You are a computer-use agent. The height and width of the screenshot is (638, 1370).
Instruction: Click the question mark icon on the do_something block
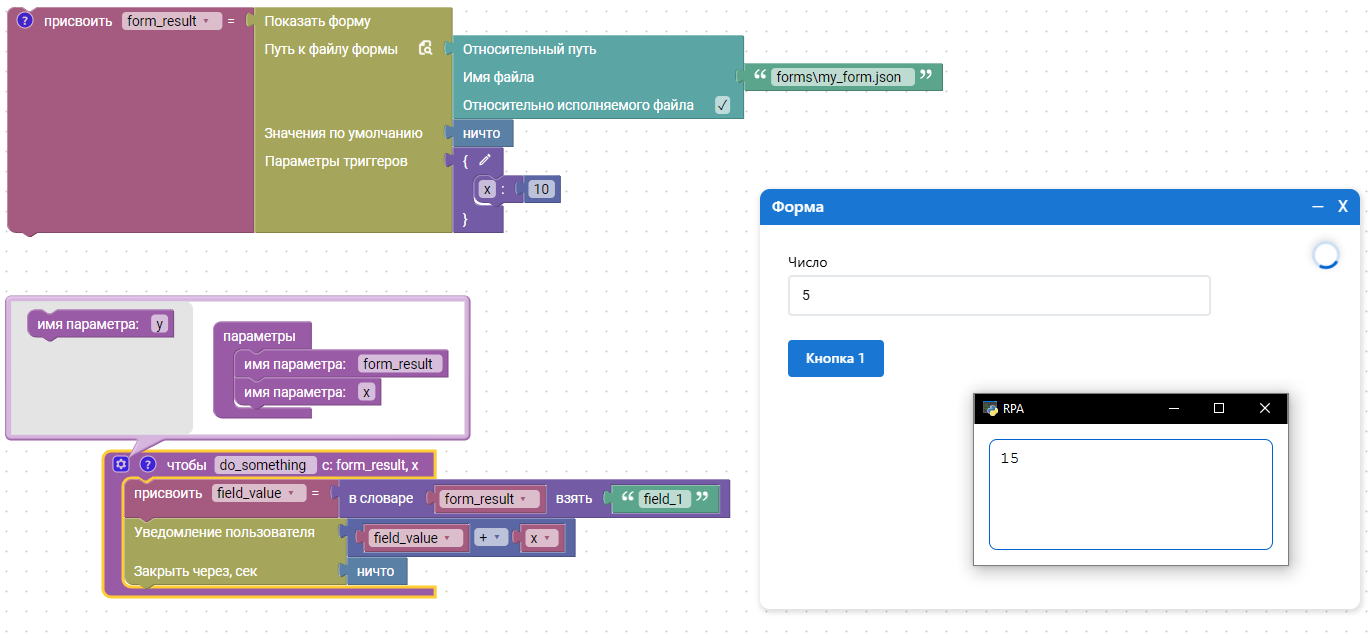pos(148,464)
